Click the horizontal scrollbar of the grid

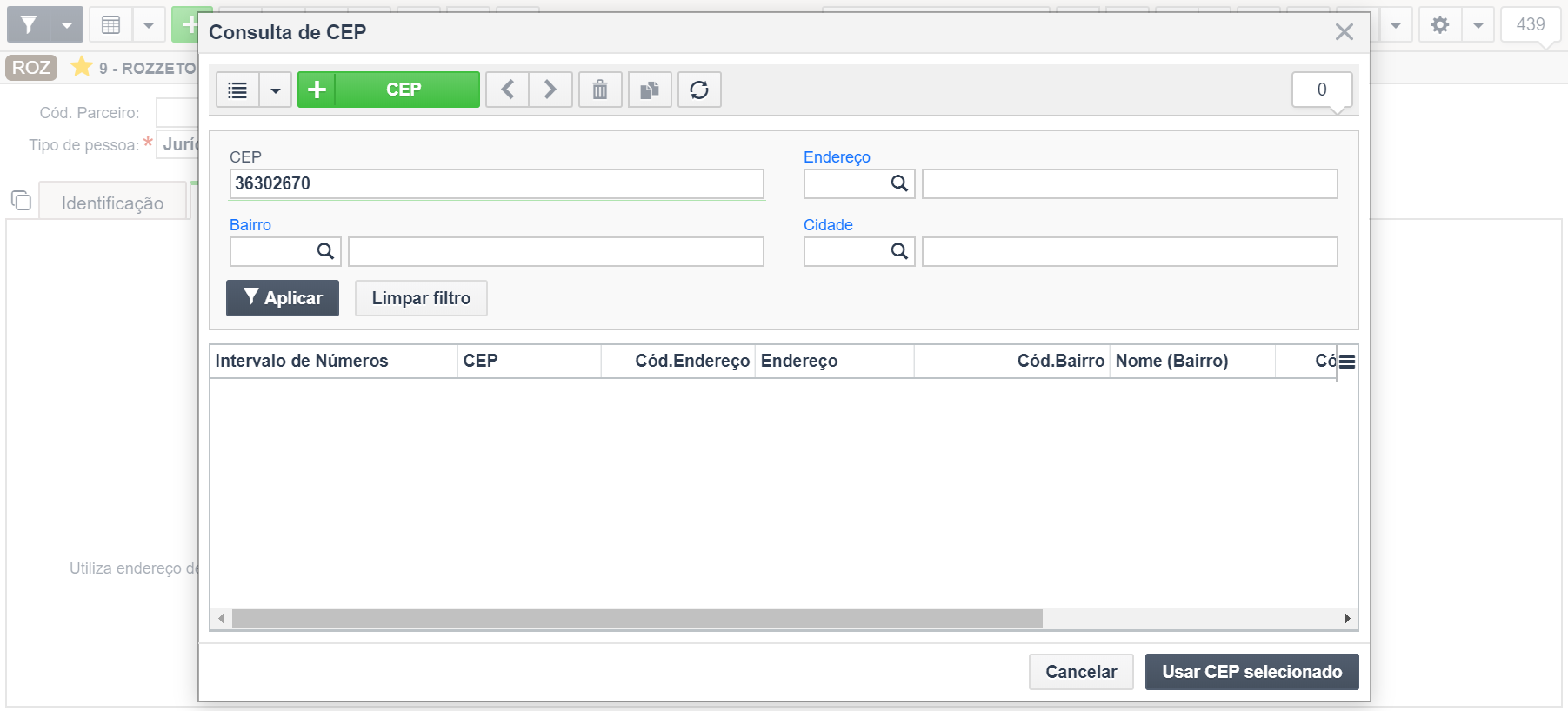pos(637,618)
